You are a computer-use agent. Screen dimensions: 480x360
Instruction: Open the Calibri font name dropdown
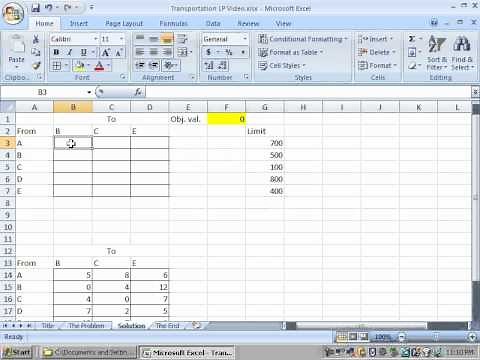click(x=96, y=39)
